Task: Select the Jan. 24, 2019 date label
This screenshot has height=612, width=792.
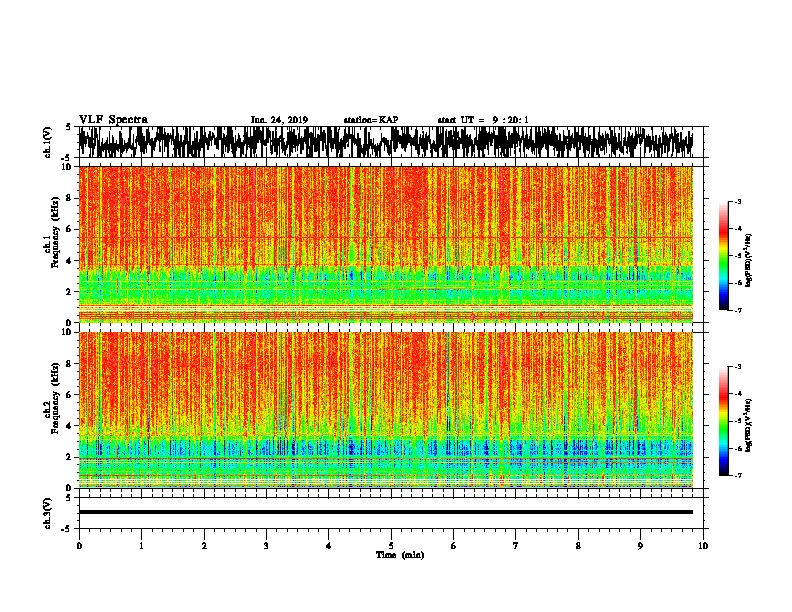Action: click(x=279, y=120)
